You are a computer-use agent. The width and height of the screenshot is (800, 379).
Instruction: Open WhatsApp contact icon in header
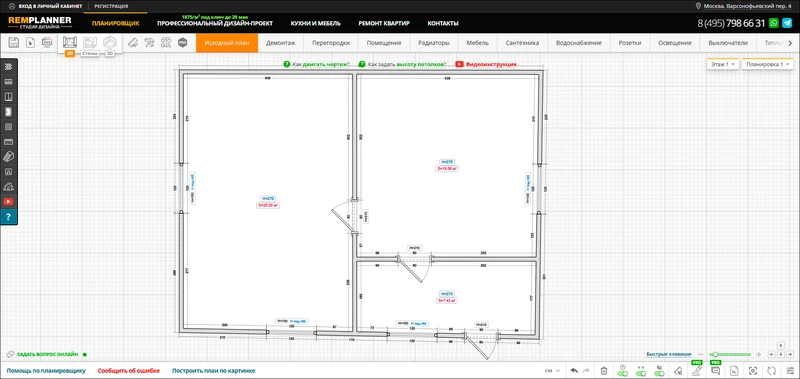774,23
